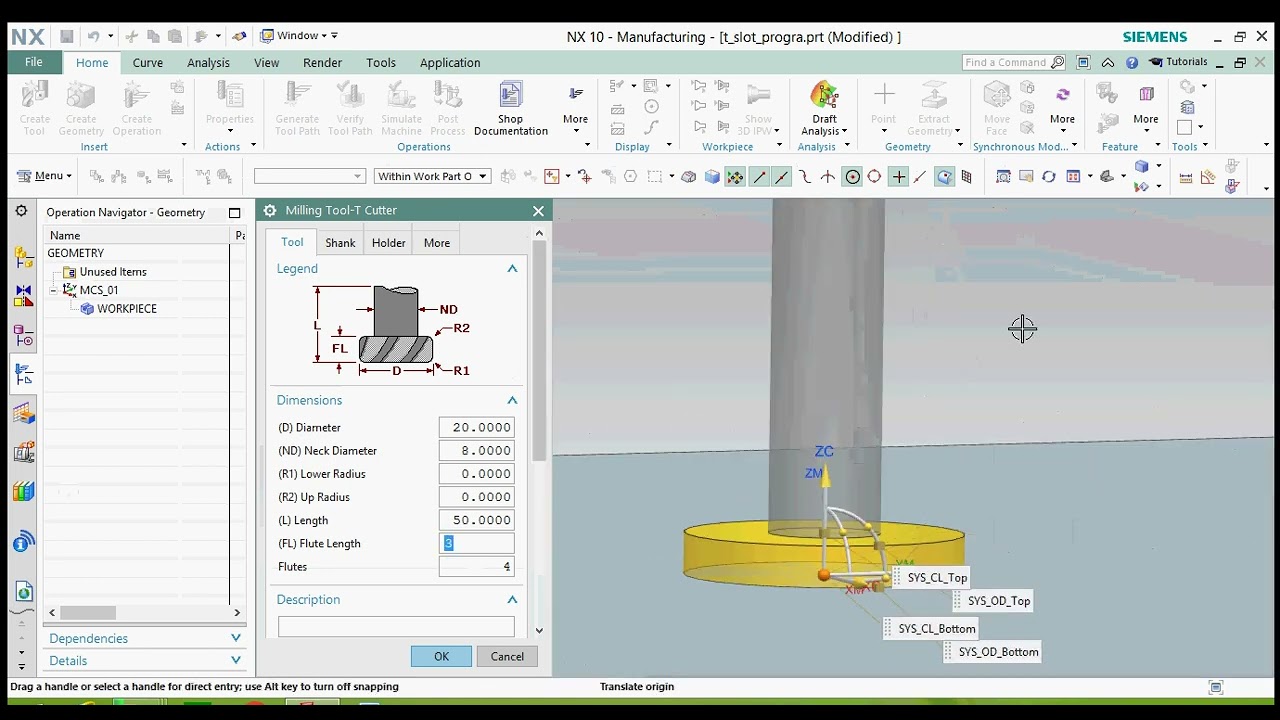Toggle the Existing Point plus snap option
The height and width of the screenshot is (720, 1280).
point(898,177)
